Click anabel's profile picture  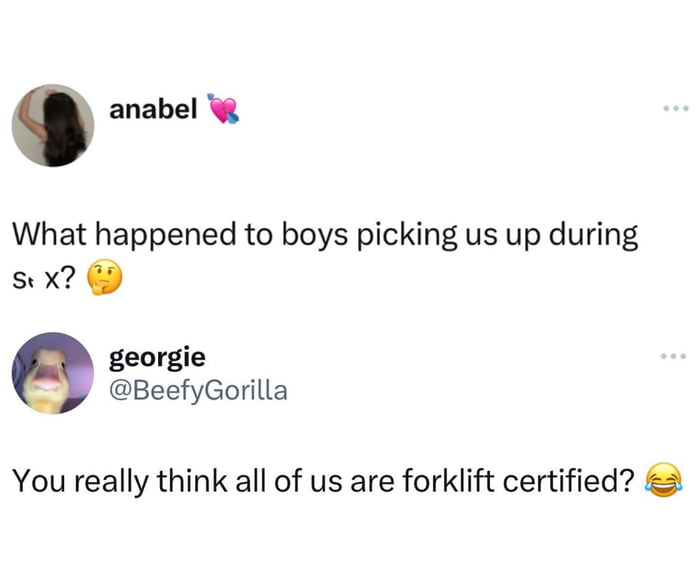pos(53,125)
